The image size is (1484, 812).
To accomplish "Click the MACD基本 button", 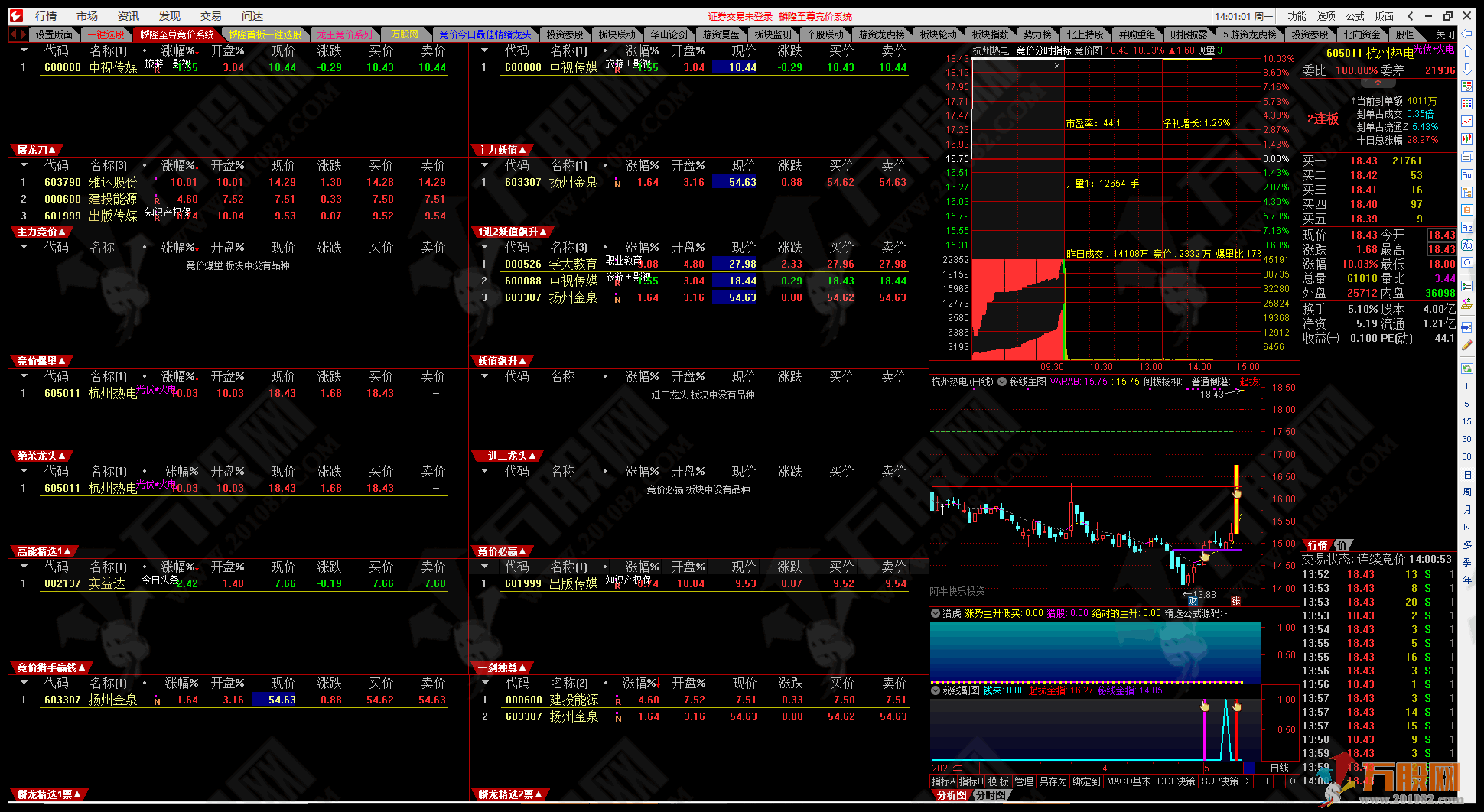I will [x=1128, y=781].
